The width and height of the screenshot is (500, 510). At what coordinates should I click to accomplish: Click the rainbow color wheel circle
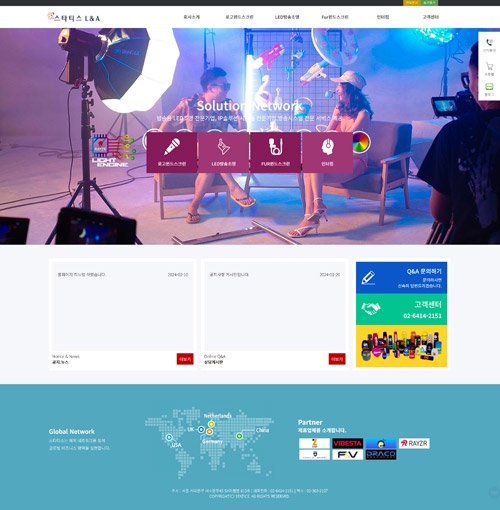[361, 142]
